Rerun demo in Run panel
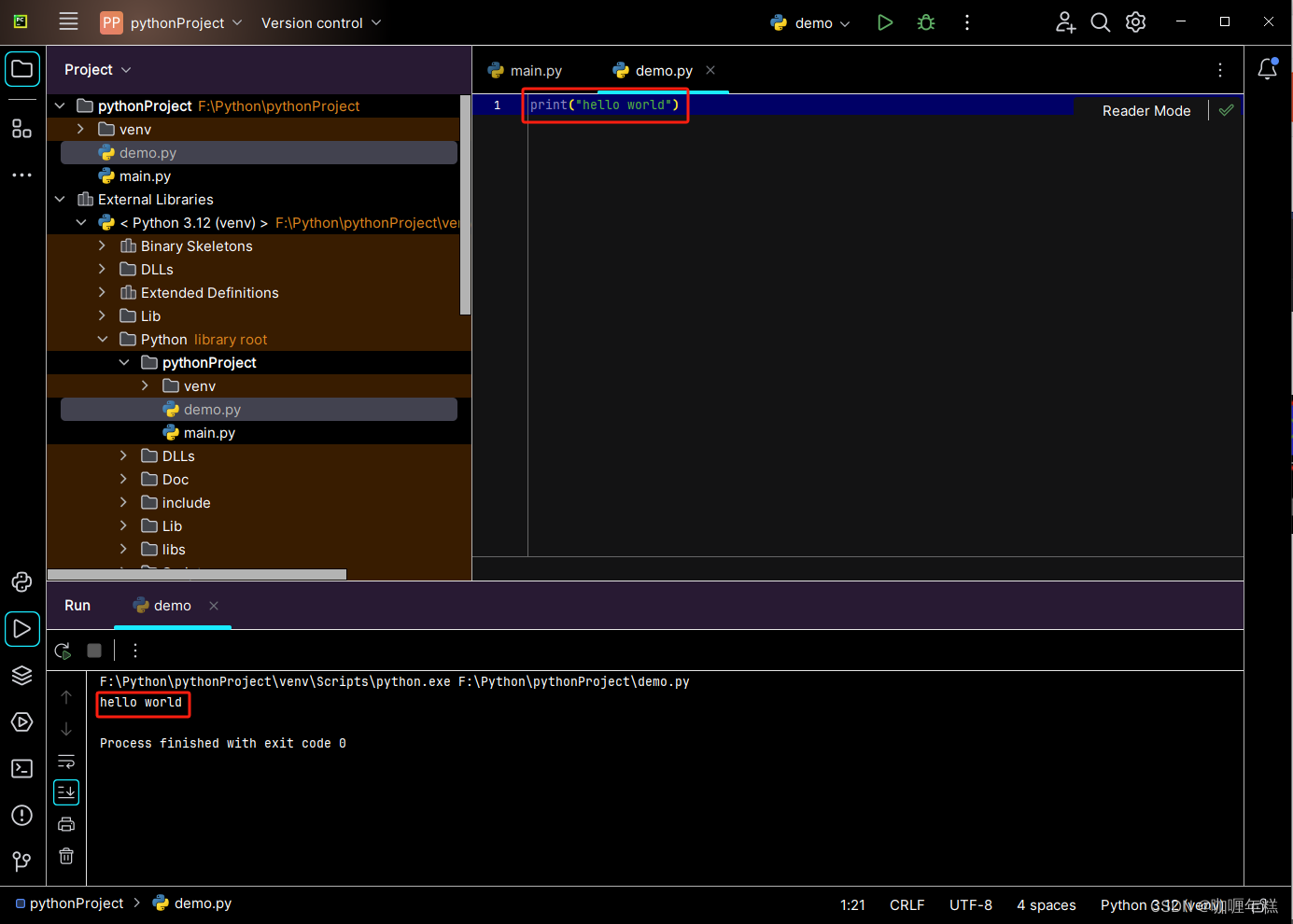 (63, 651)
